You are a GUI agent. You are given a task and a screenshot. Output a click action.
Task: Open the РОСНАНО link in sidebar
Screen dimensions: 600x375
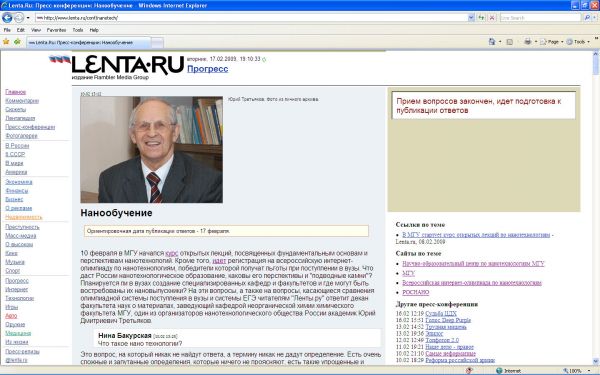point(416,292)
